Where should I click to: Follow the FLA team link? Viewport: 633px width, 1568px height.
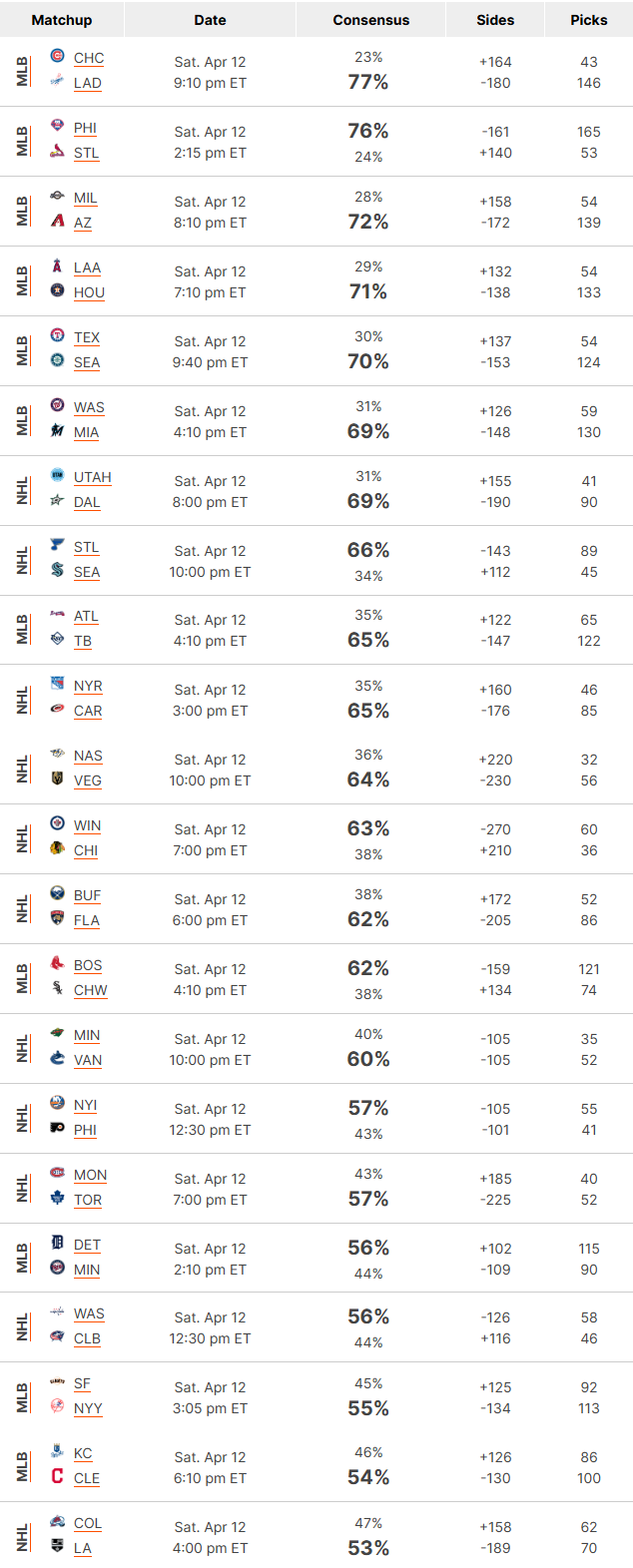point(87,920)
